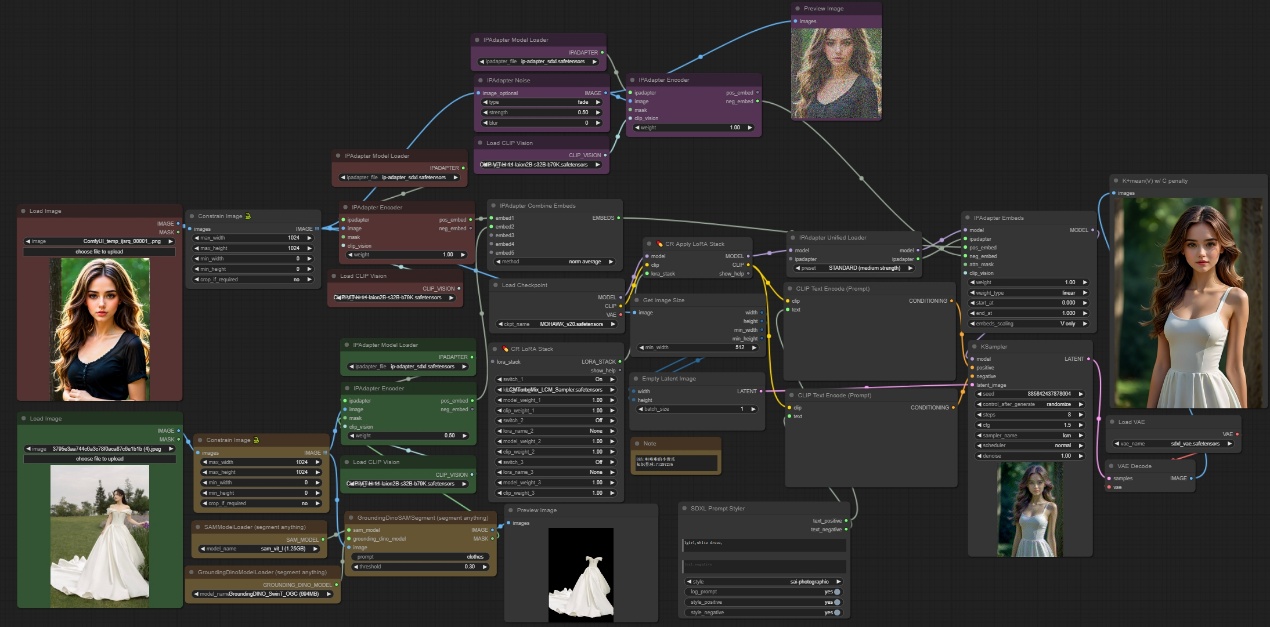Viewport: 1270px width, 627px height.
Task: Collapse the KSampler node via its dot
Action: tap(974, 346)
